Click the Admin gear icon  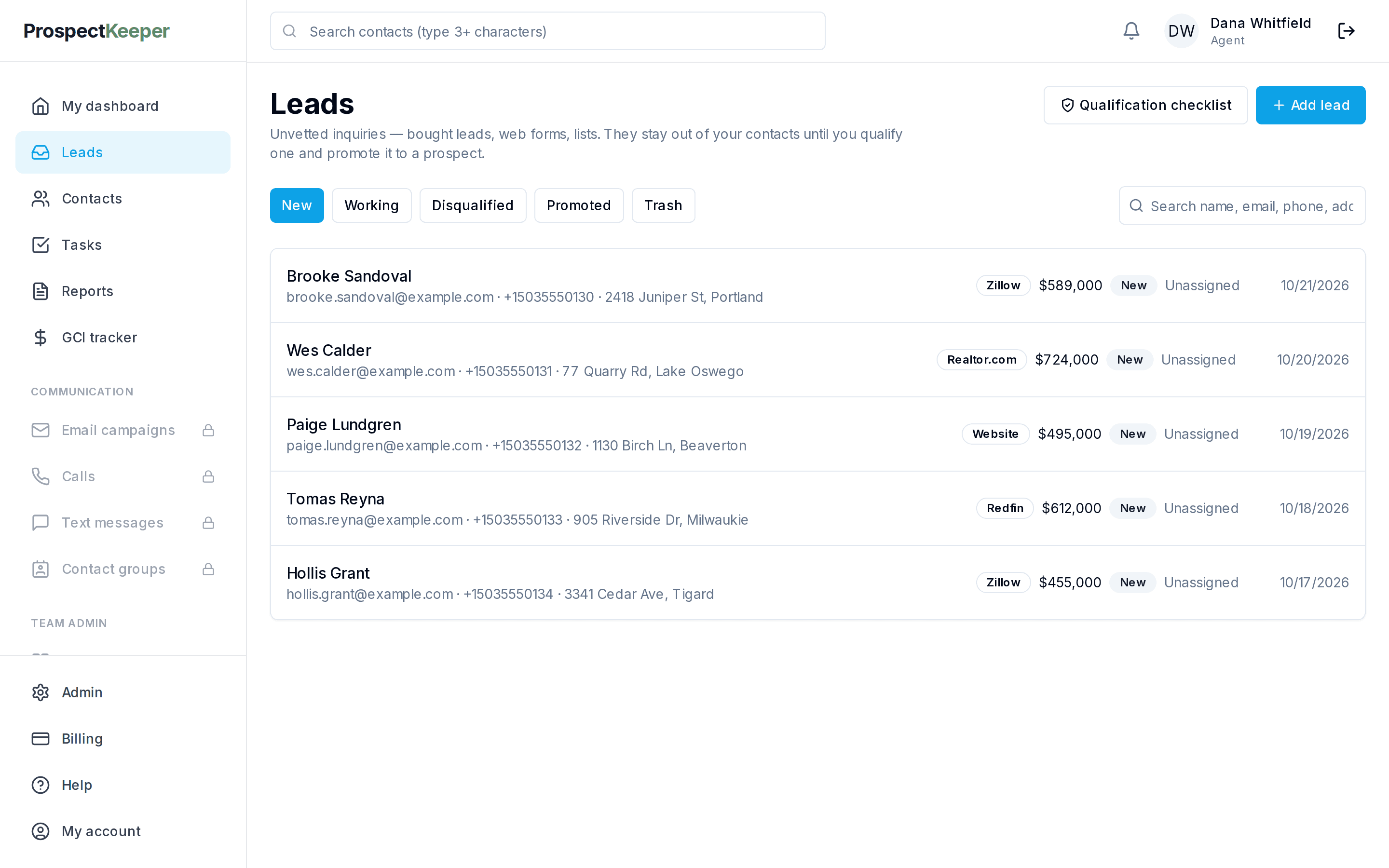(40, 692)
